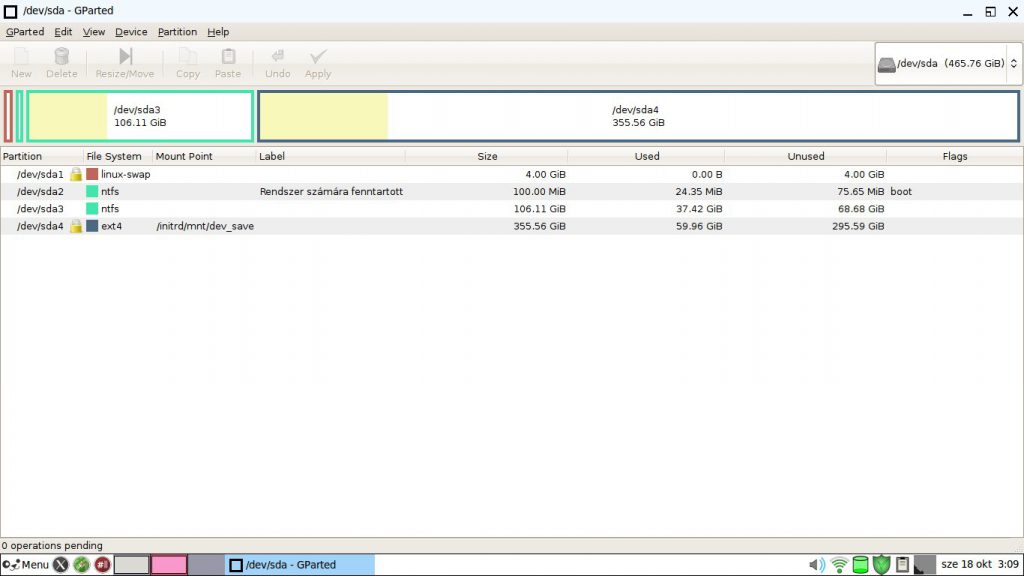The height and width of the screenshot is (576, 1024).
Task: Switch to the first grey desktop in pager
Action: pos(131,564)
